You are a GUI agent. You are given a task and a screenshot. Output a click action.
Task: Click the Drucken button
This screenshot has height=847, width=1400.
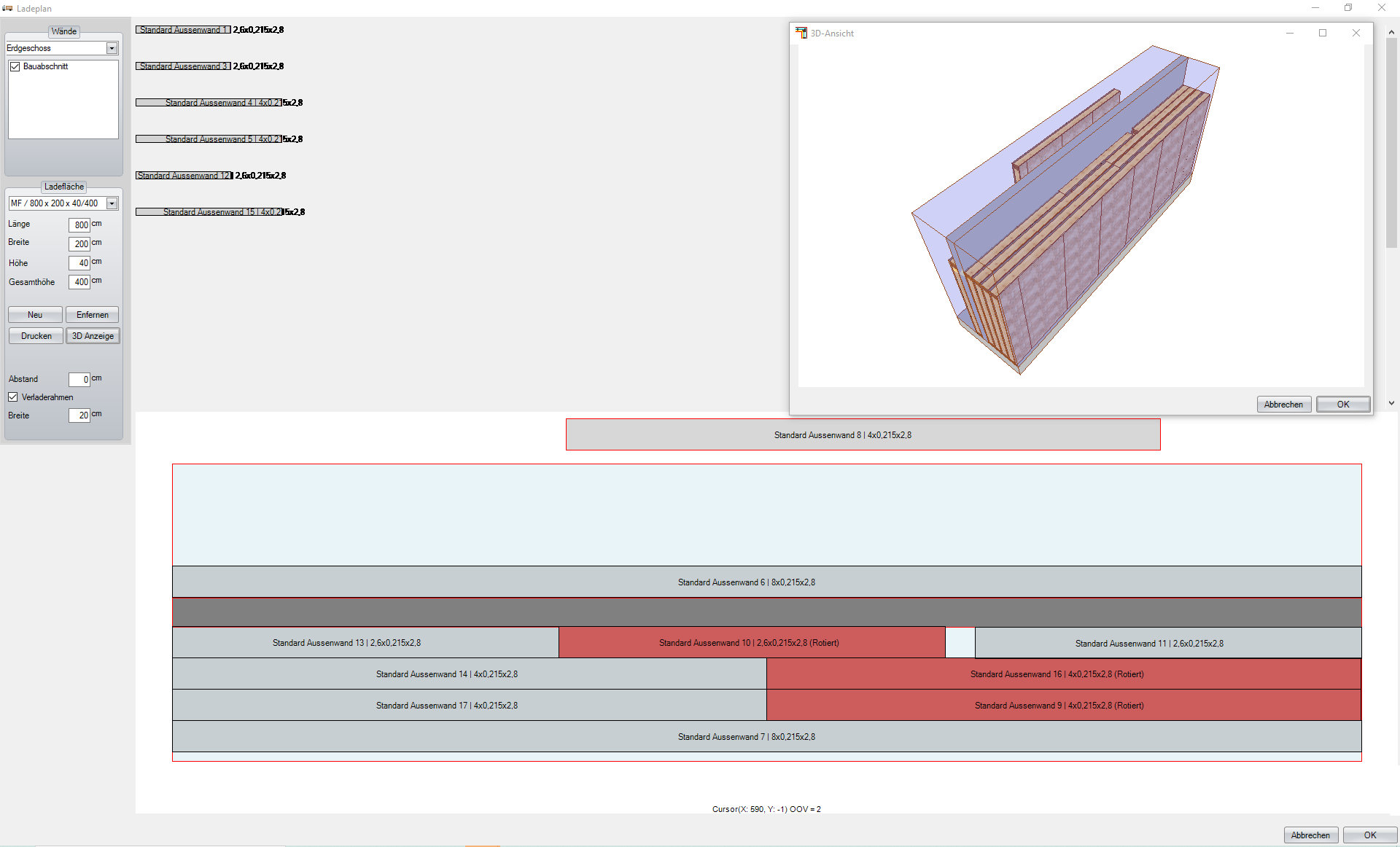pos(36,336)
